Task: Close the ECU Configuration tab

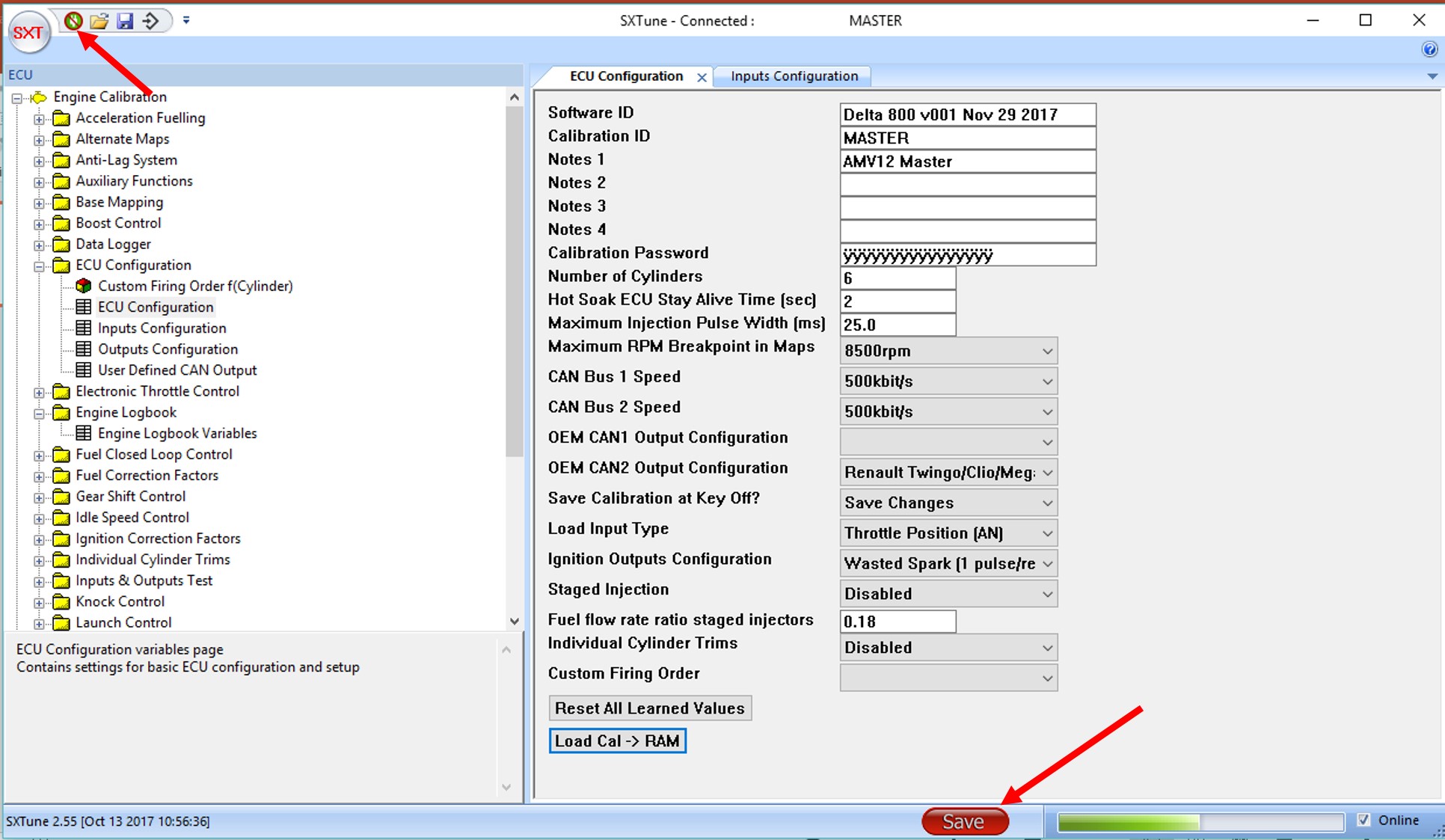Action: click(702, 77)
